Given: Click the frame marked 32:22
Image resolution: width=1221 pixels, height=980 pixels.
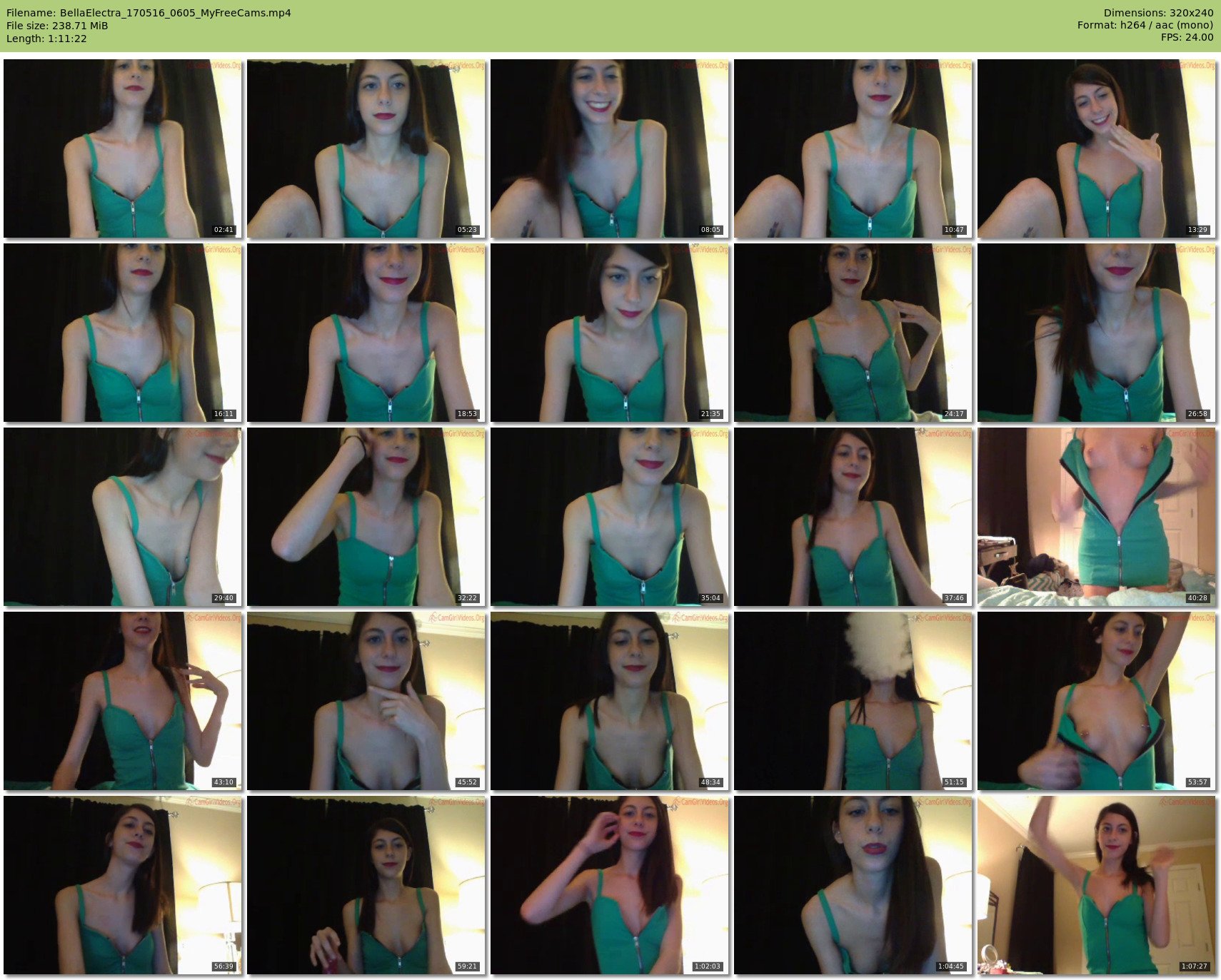Looking at the screenshot, I should (366, 517).
